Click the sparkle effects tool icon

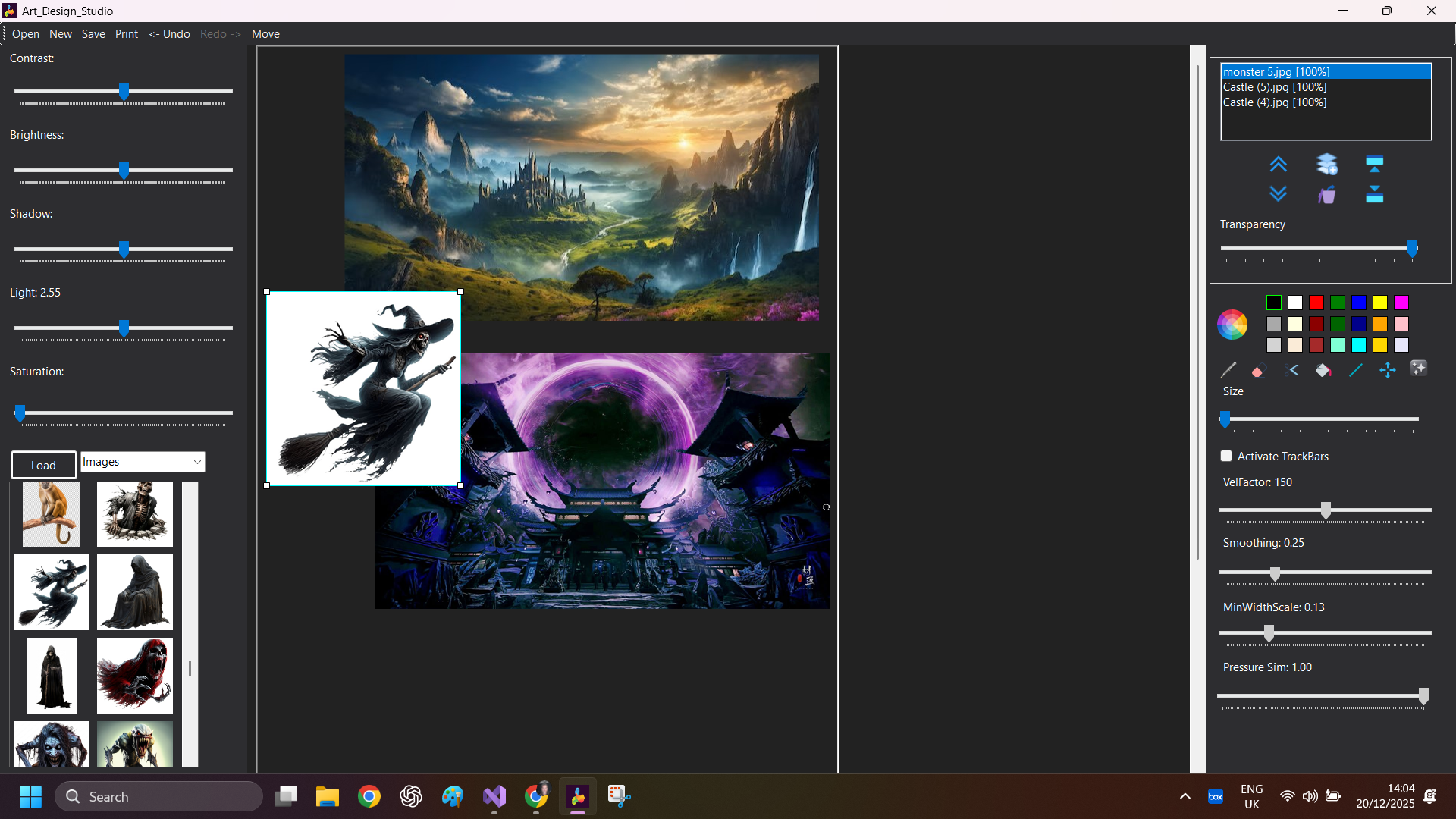point(1418,369)
